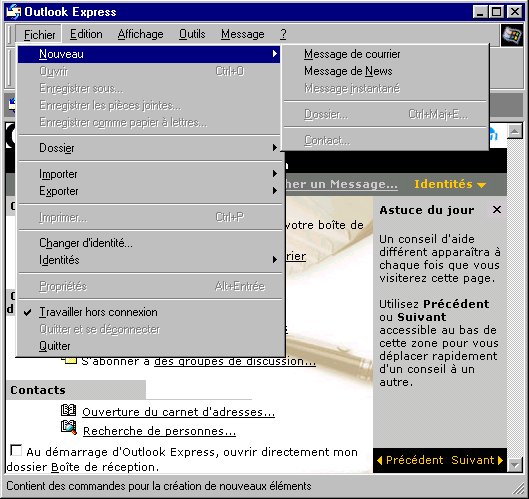Expand the Identités submenu in Fichier
Image resolution: width=529 pixels, height=499 pixels.
[x=149, y=260]
